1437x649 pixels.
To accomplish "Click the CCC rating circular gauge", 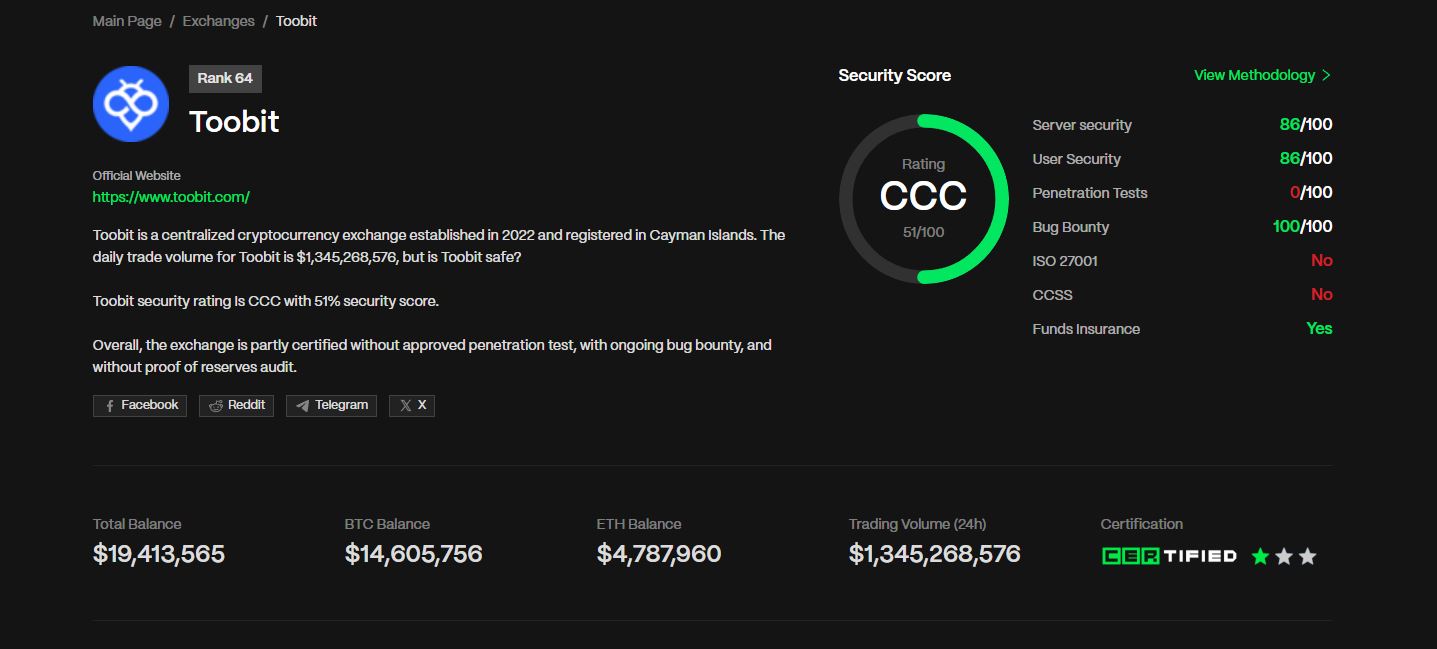I will (x=923, y=198).
